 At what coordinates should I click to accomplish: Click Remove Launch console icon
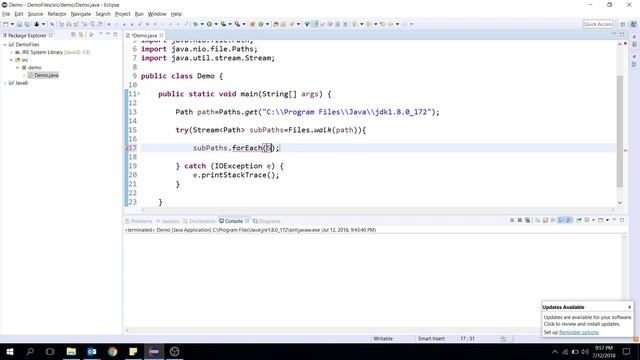[520, 220]
